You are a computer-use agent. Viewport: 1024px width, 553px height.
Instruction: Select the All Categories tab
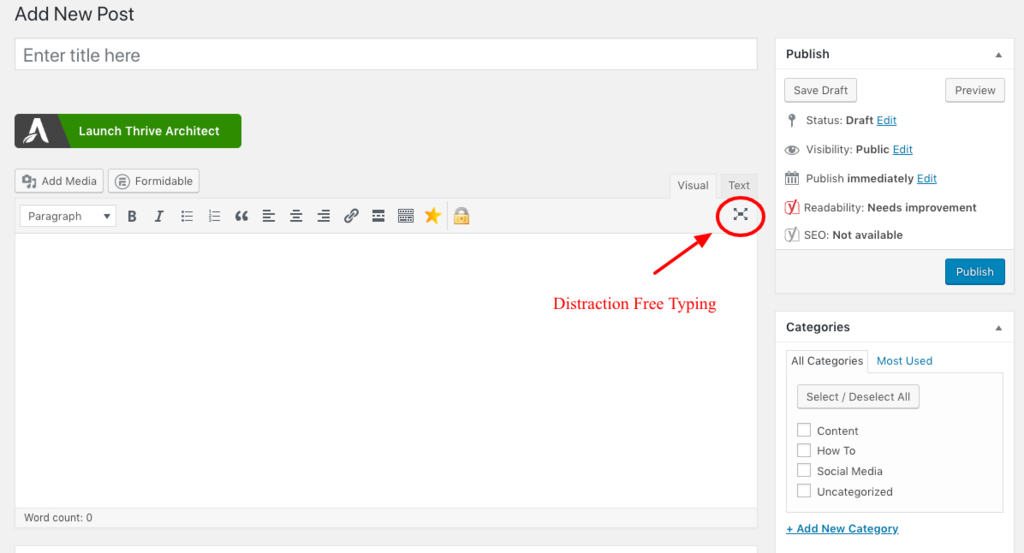click(827, 361)
